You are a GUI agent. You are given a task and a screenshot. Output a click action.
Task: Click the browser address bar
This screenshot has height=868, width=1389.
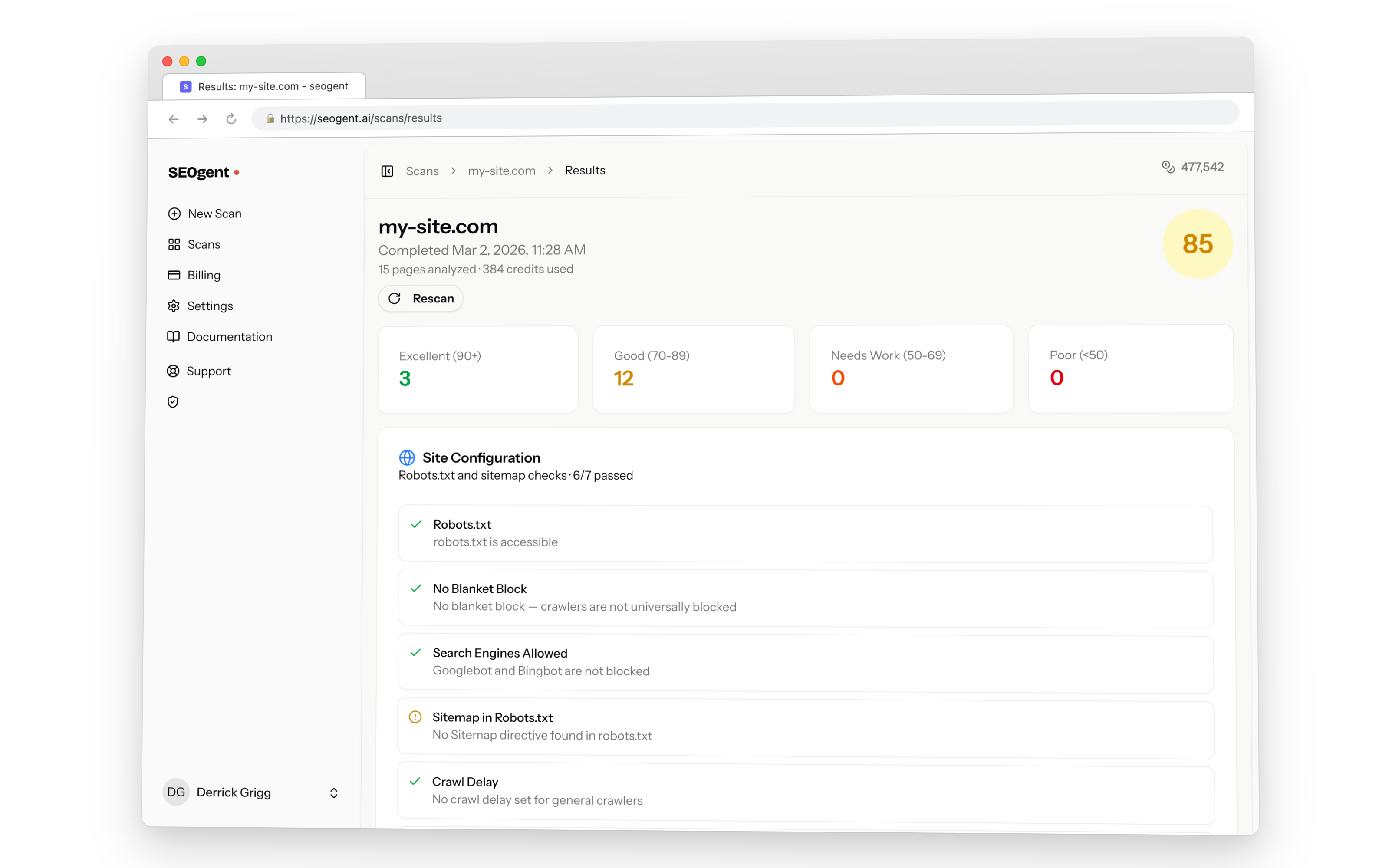tap(746, 118)
